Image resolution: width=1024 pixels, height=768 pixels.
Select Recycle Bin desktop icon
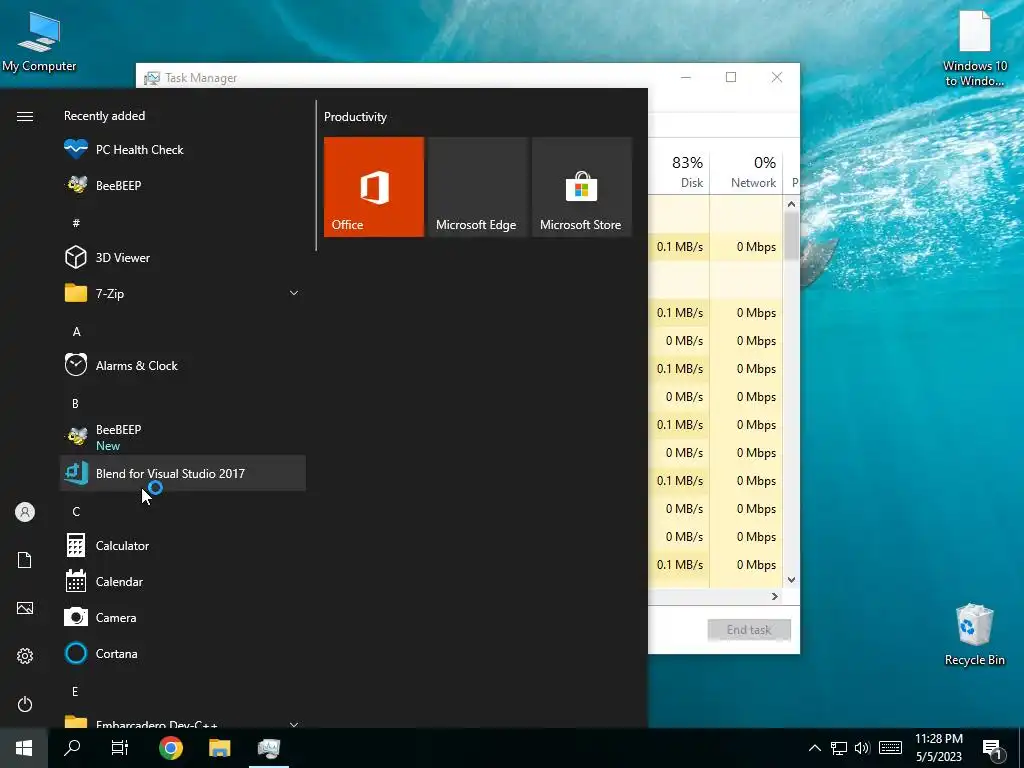[974, 635]
